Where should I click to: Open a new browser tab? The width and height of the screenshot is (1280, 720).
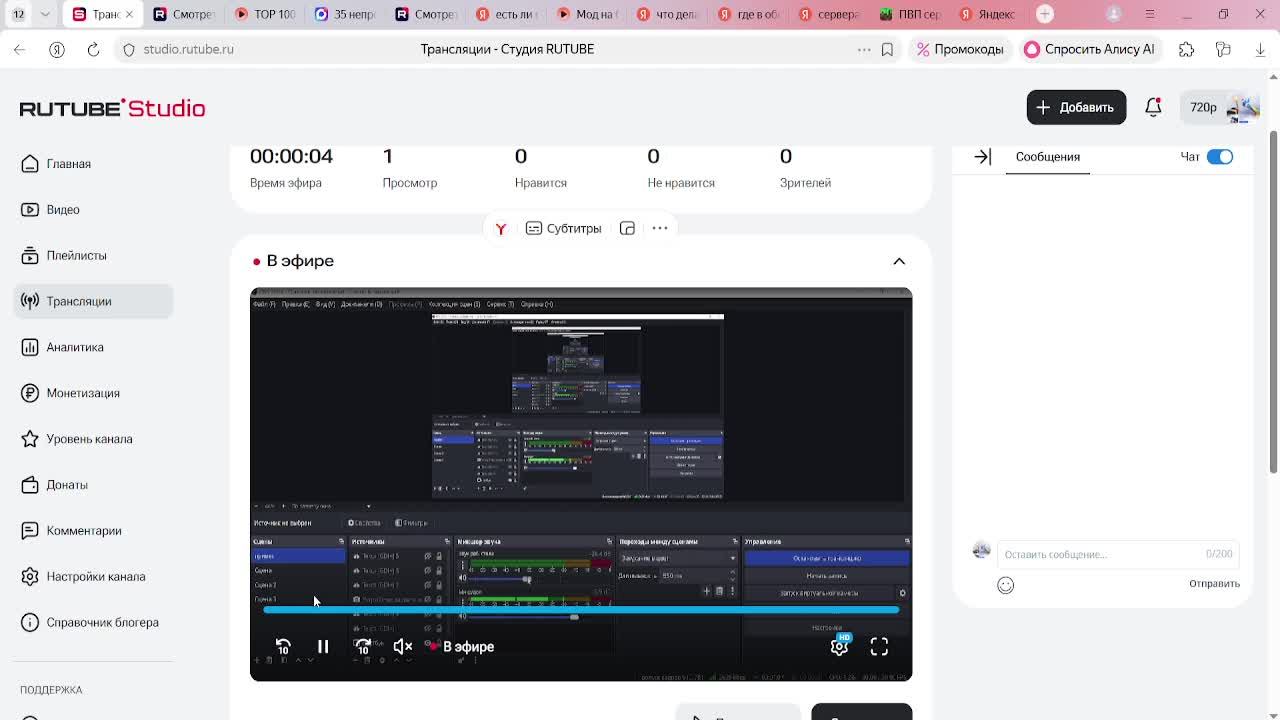click(1045, 14)
